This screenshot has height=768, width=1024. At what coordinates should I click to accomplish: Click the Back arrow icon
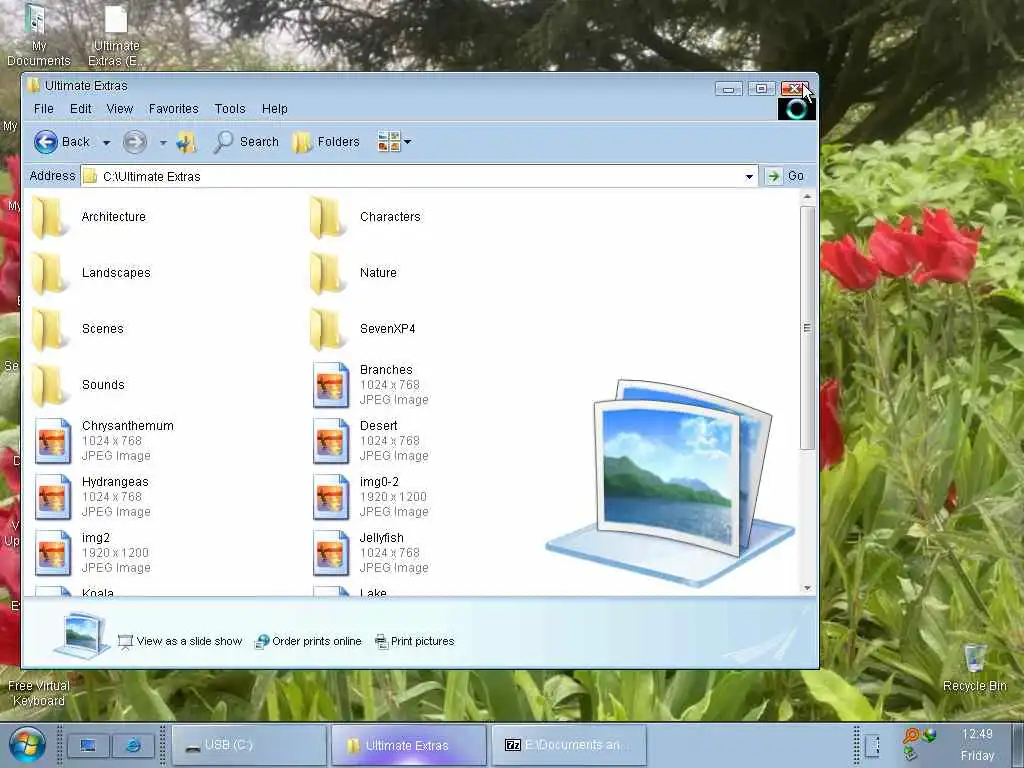tap(46, 142)
